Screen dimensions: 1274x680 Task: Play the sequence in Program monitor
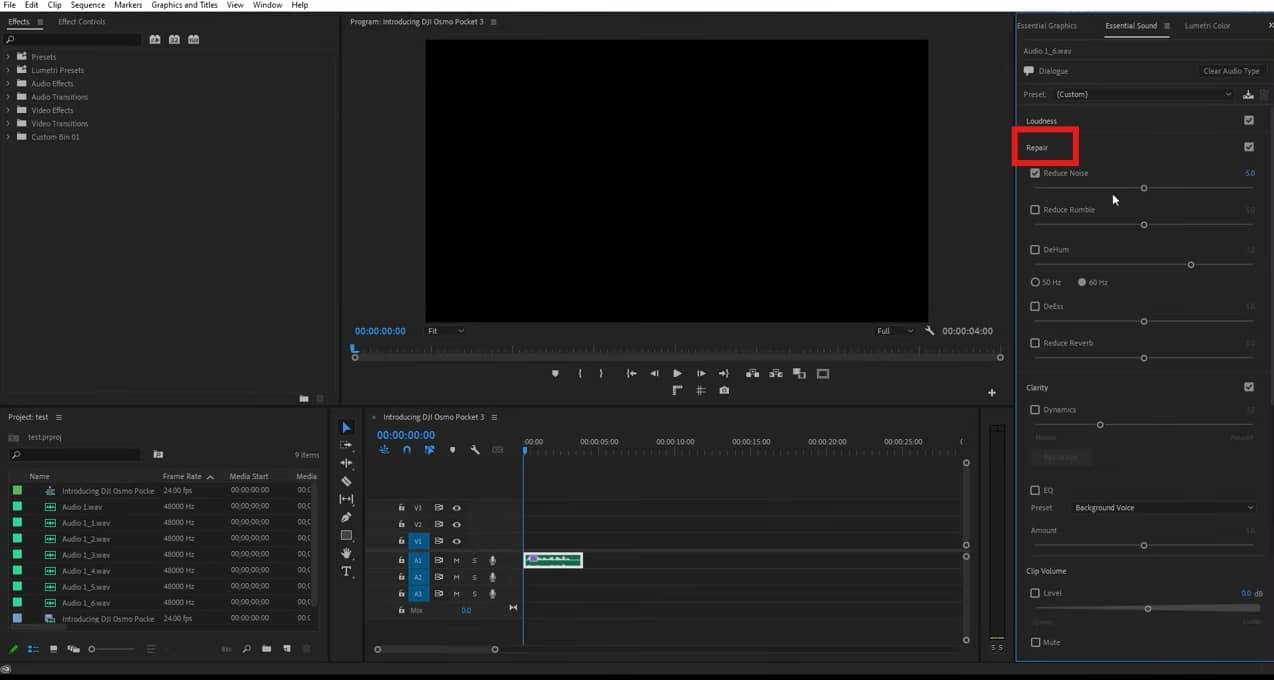pyautogui.click(x=677, y=374)
